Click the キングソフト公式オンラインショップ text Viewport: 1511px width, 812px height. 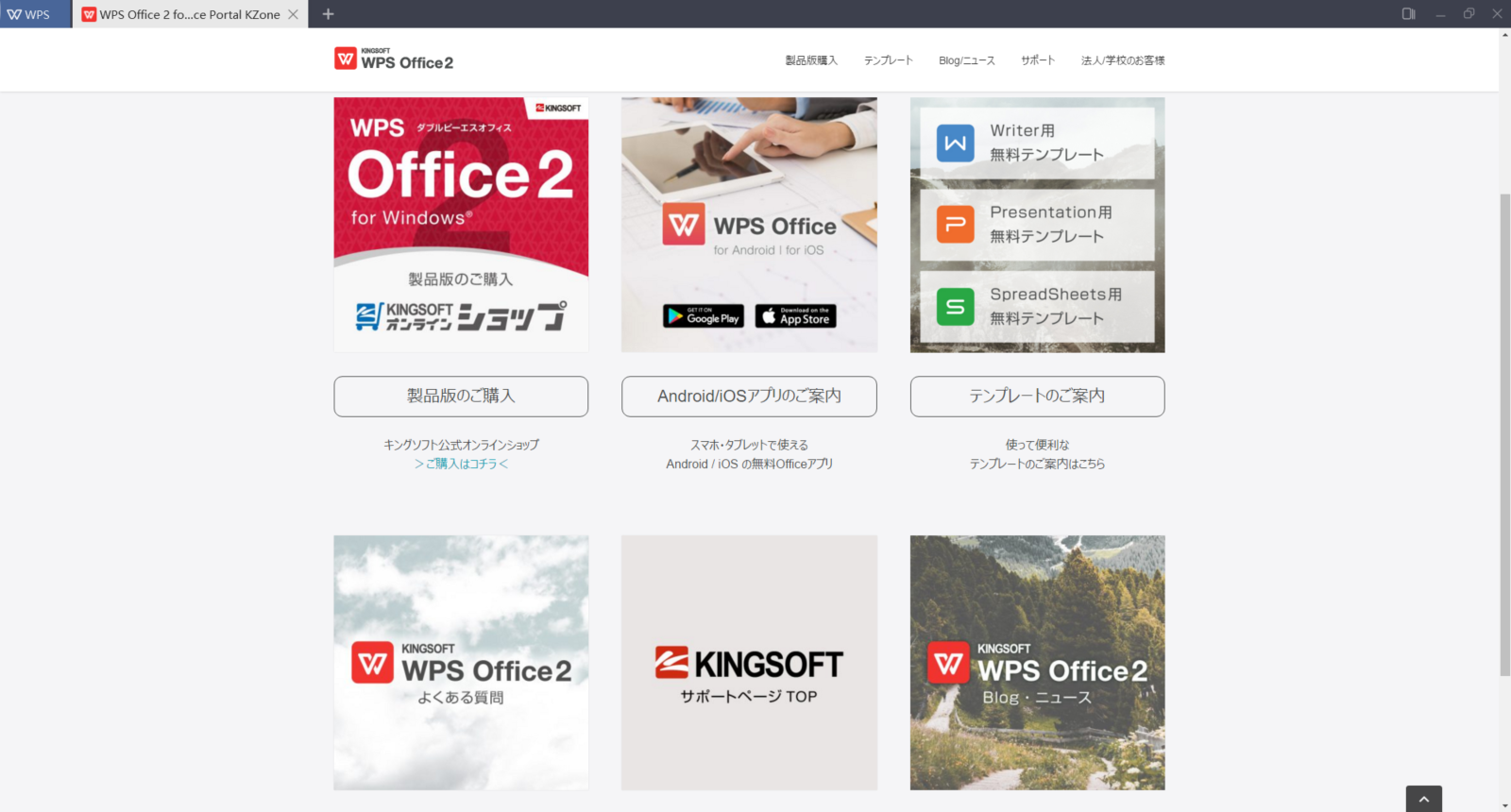[x=461, y=445]
